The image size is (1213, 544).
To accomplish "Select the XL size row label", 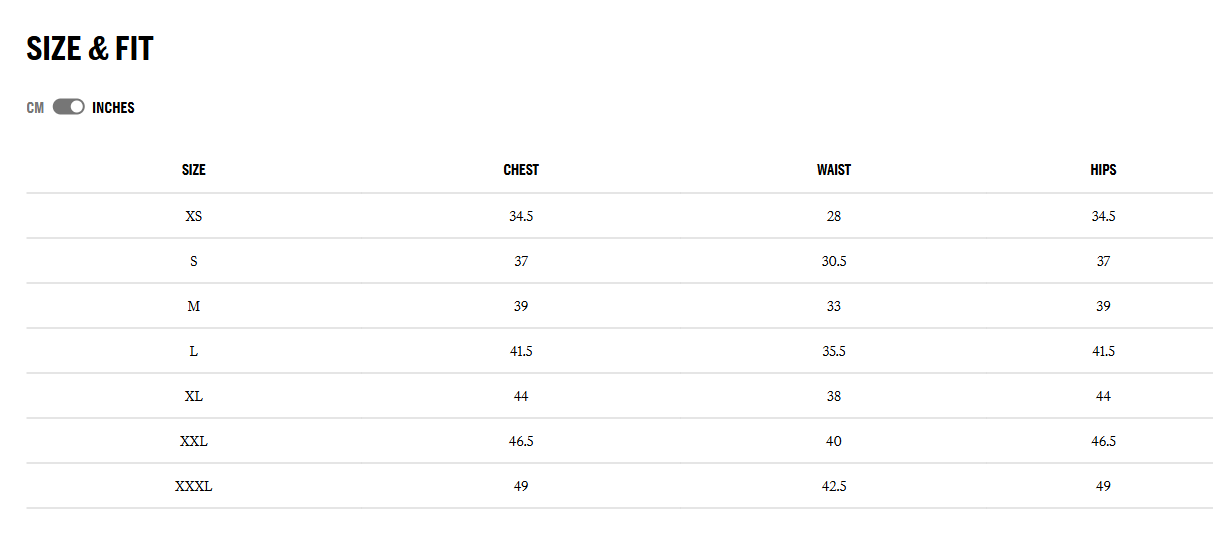I will pos(194,396).
